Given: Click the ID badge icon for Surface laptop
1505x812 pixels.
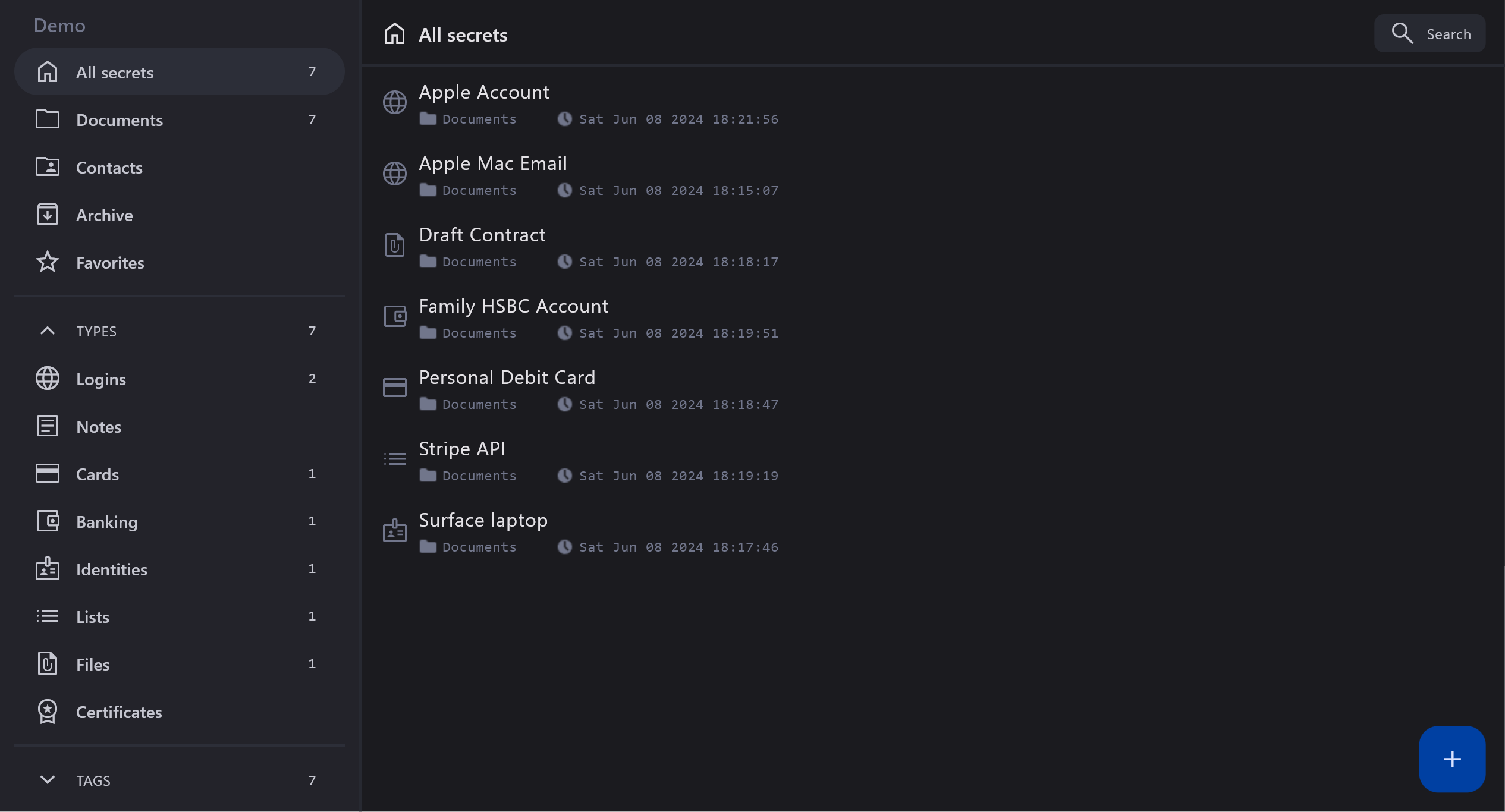Looking at the screenshot, I should click(x=394, y=530).
